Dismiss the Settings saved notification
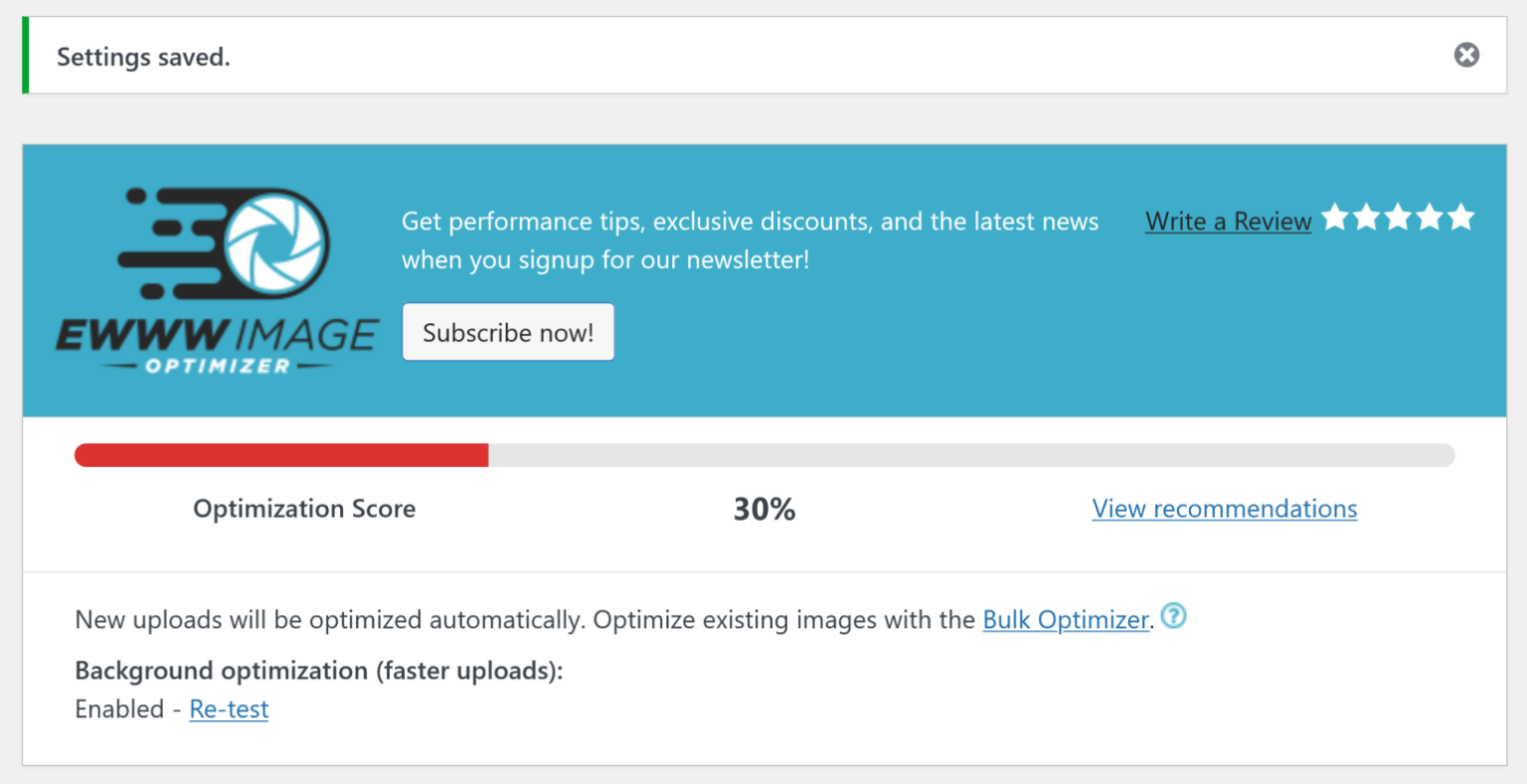Image resolution: width=1527 pixels, height=784 pixels. coord(1466,56)
